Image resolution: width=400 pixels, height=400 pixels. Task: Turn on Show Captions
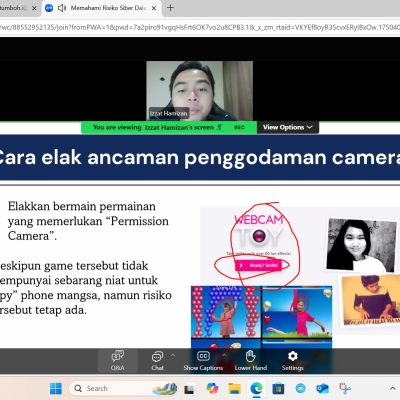coord(203,361)
